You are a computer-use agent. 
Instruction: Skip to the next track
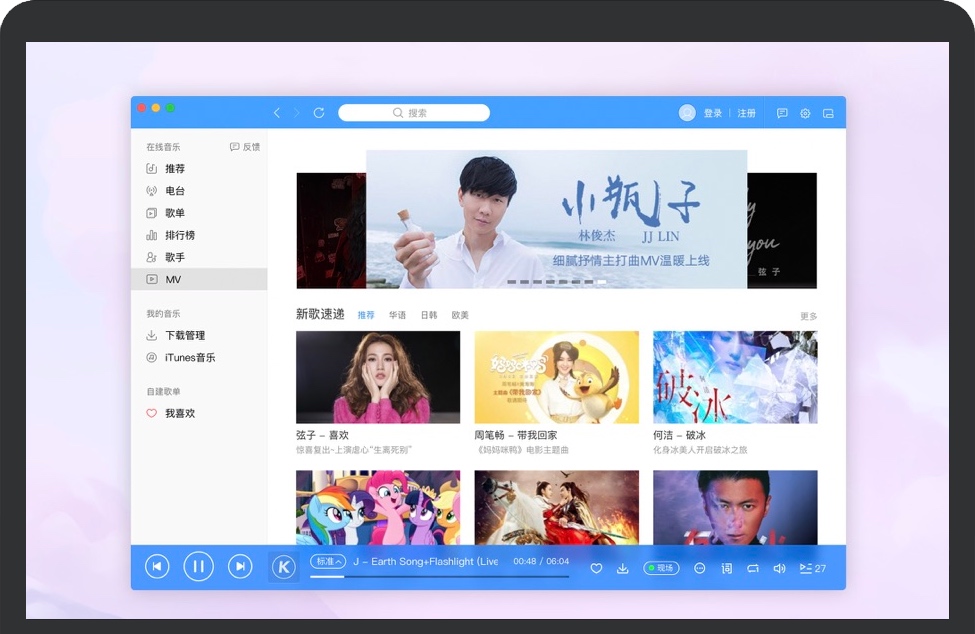240,567
